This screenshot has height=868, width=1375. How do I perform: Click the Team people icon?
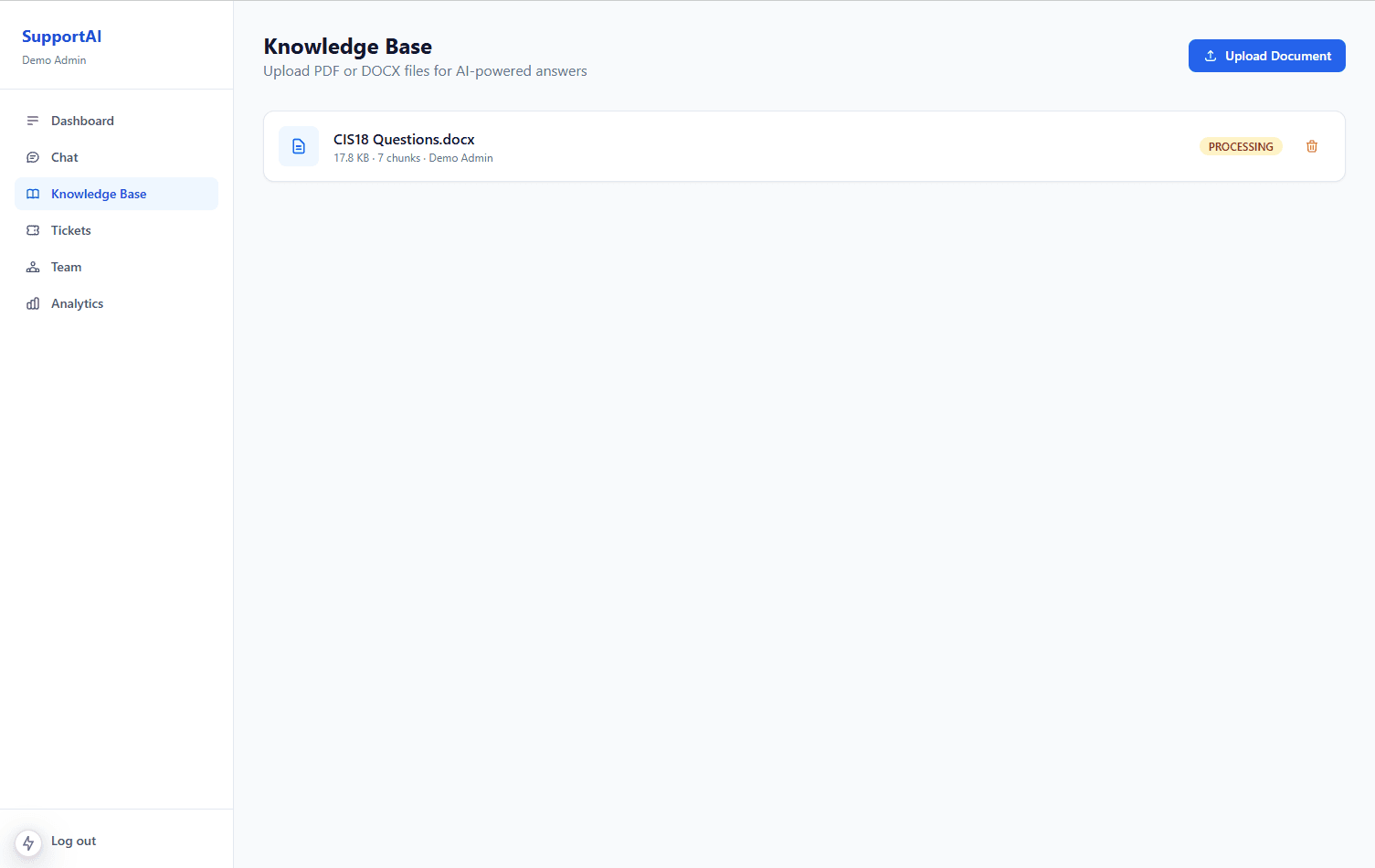[x=33, y=267]
